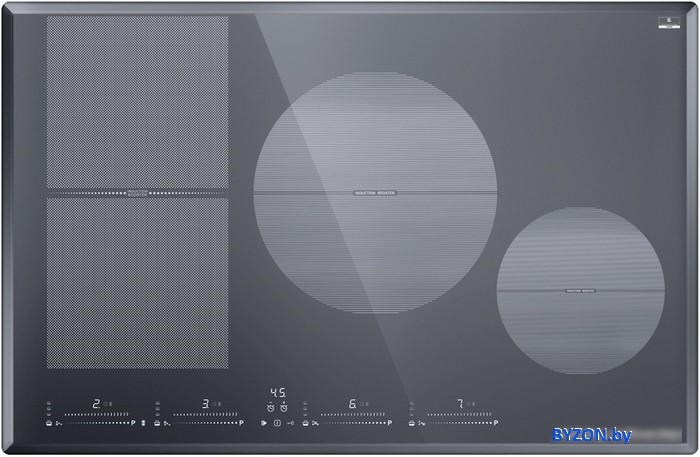
Task: Click the BYZON.by watermark link
Action: pos(594,434)
